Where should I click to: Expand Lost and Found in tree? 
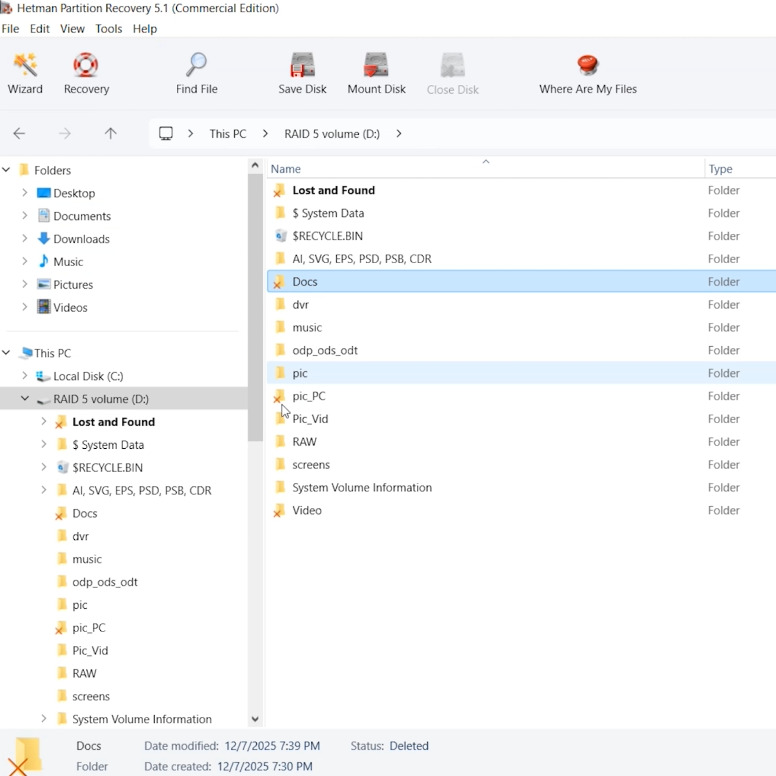tap(44, 422)
